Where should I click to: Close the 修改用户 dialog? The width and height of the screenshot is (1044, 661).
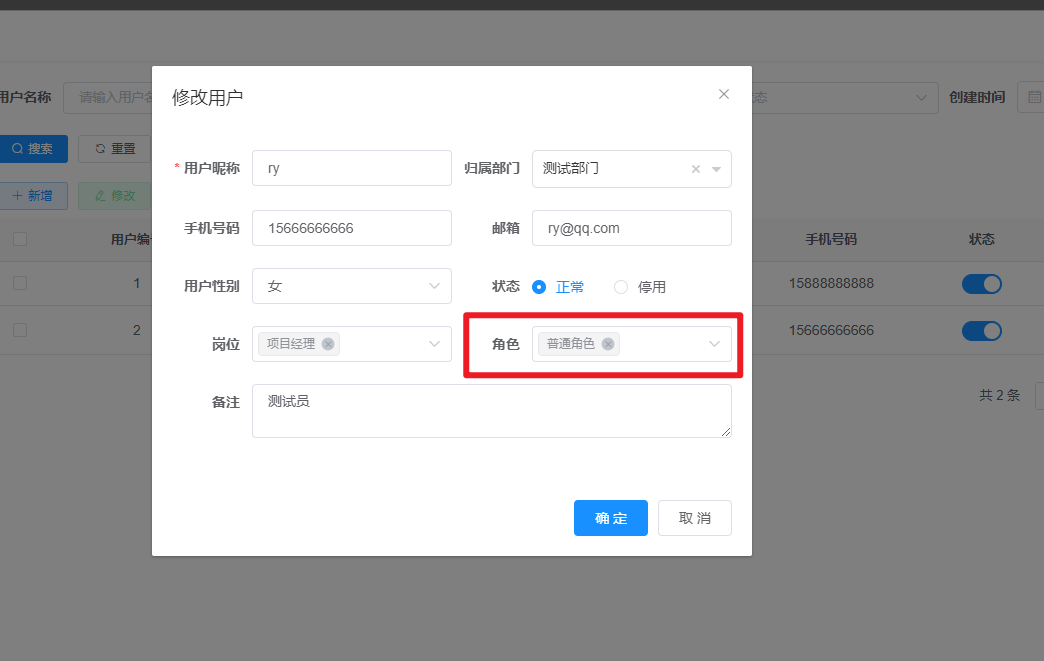pos(723,94)
